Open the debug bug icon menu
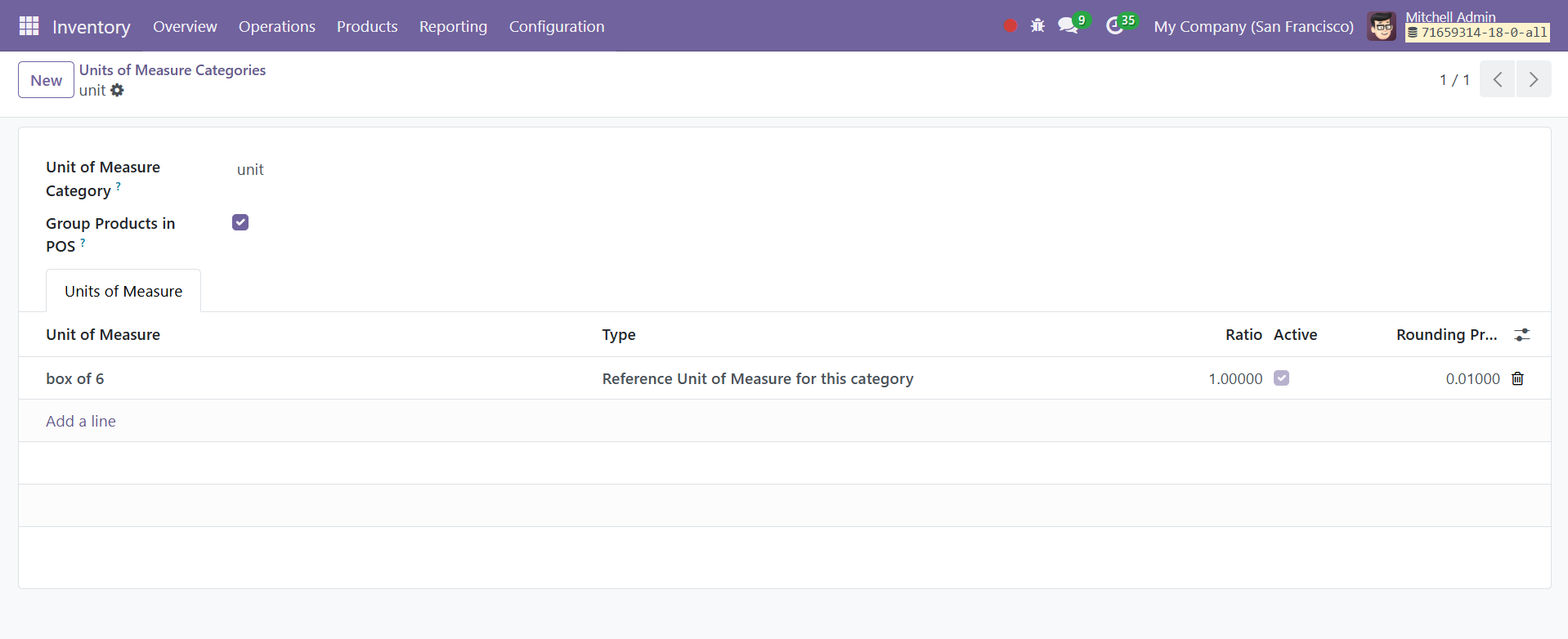The height and width of the screenshot is (639, 1568). click(x=1037, y=26)
